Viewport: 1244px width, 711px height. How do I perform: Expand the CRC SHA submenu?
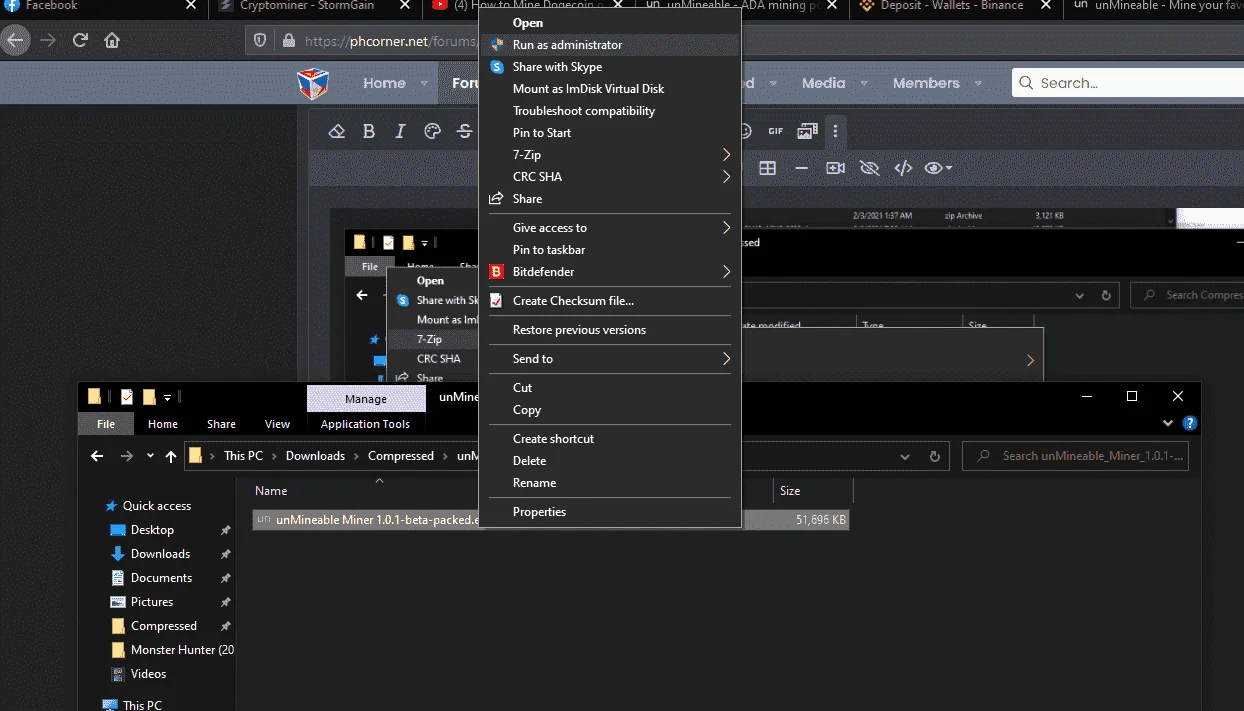727,177
